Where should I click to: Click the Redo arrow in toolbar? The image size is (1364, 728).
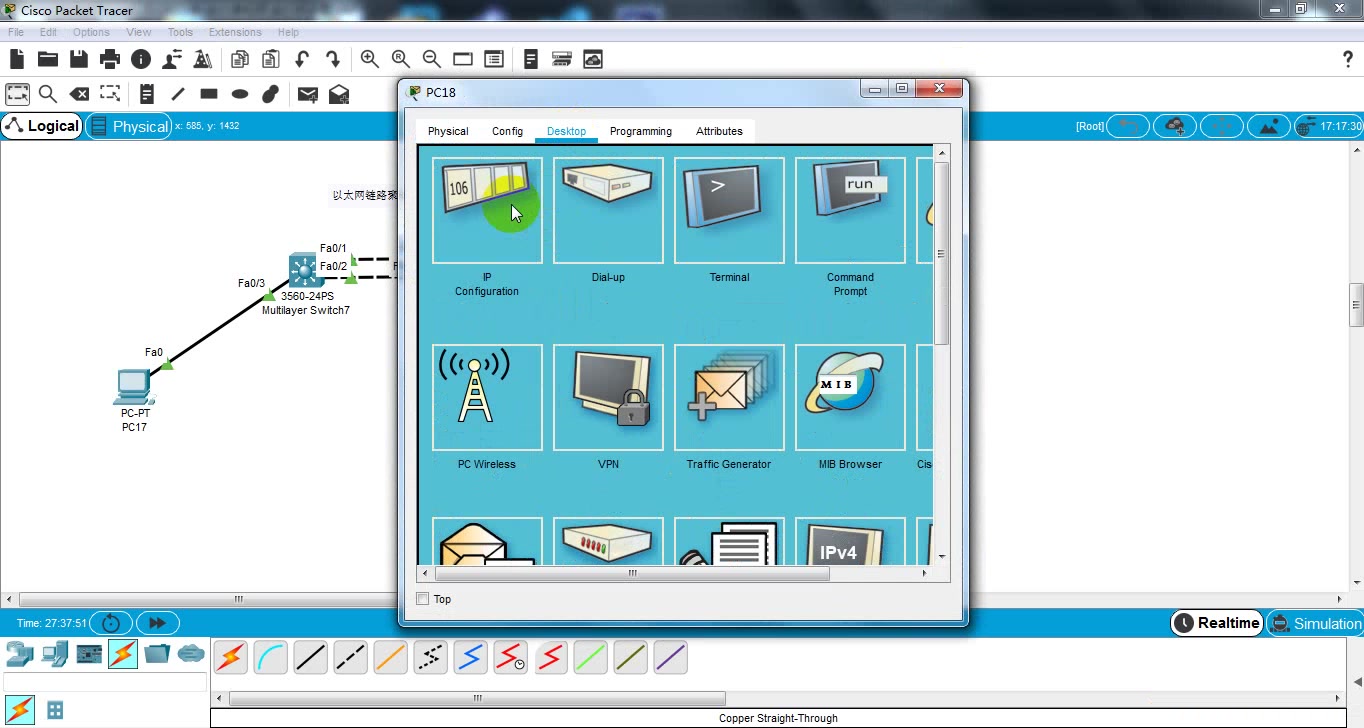333,60
